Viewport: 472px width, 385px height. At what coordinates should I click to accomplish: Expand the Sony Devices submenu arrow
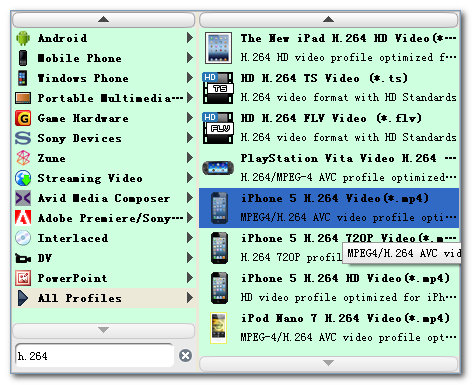pyautogui.click(x=190, y=138)
